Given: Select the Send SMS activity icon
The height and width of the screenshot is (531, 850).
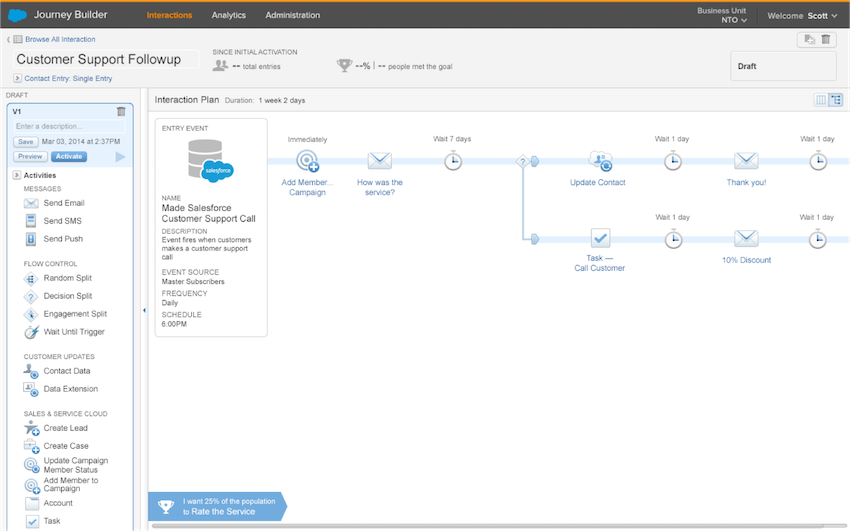Looking at the screenshot, I should point(31,221).
